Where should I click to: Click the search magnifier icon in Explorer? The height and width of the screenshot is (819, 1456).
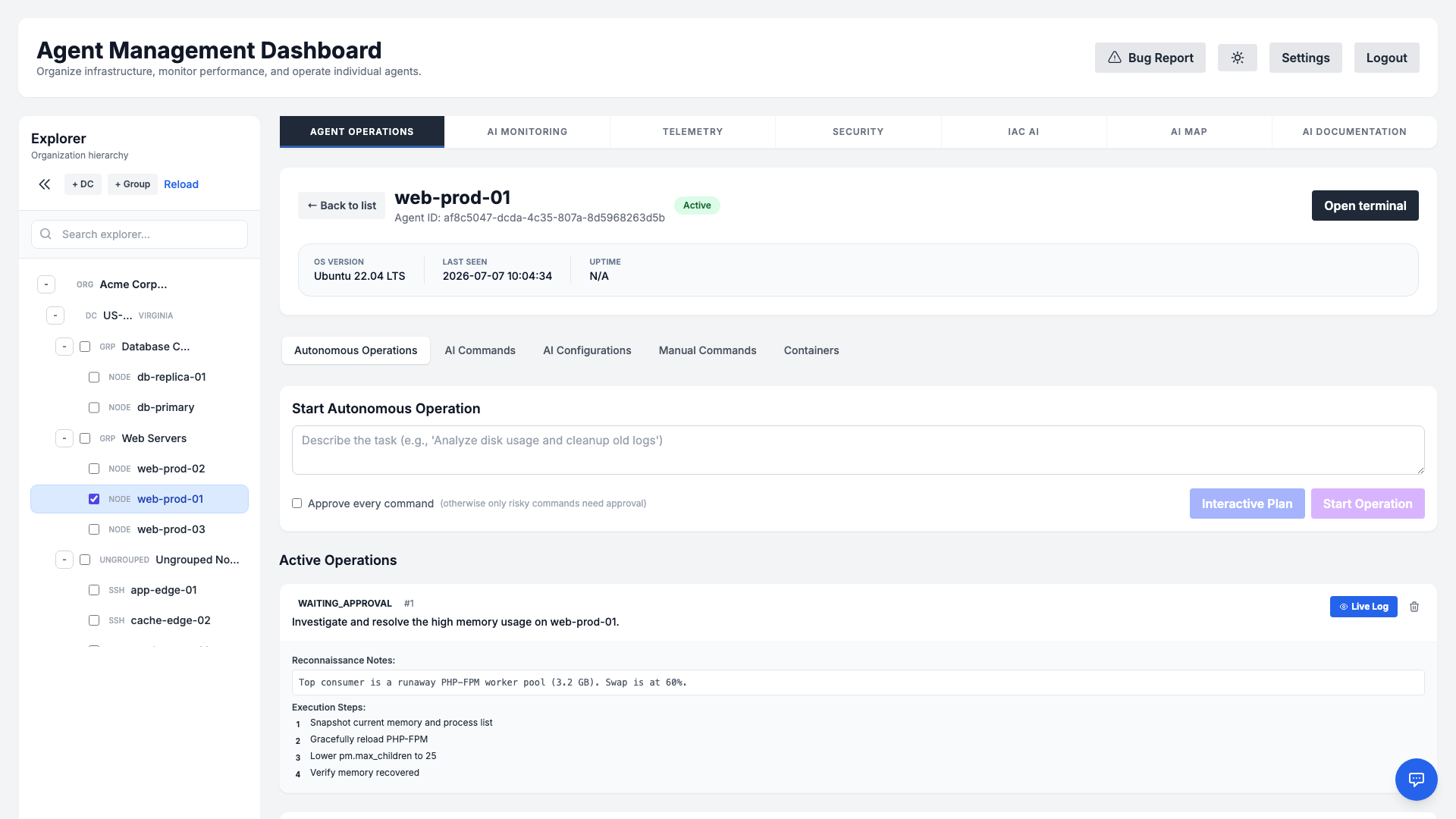46,234
